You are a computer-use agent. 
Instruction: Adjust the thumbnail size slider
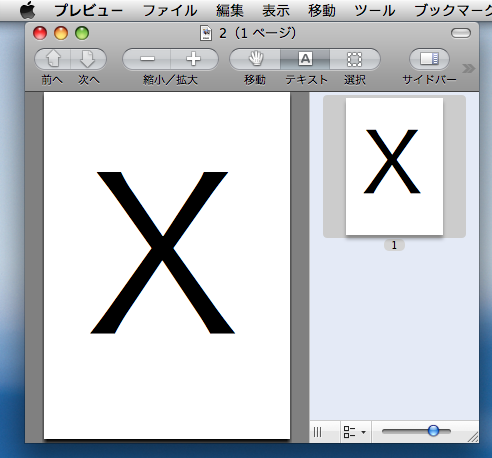pyautogui.click(x=433, y=431)
